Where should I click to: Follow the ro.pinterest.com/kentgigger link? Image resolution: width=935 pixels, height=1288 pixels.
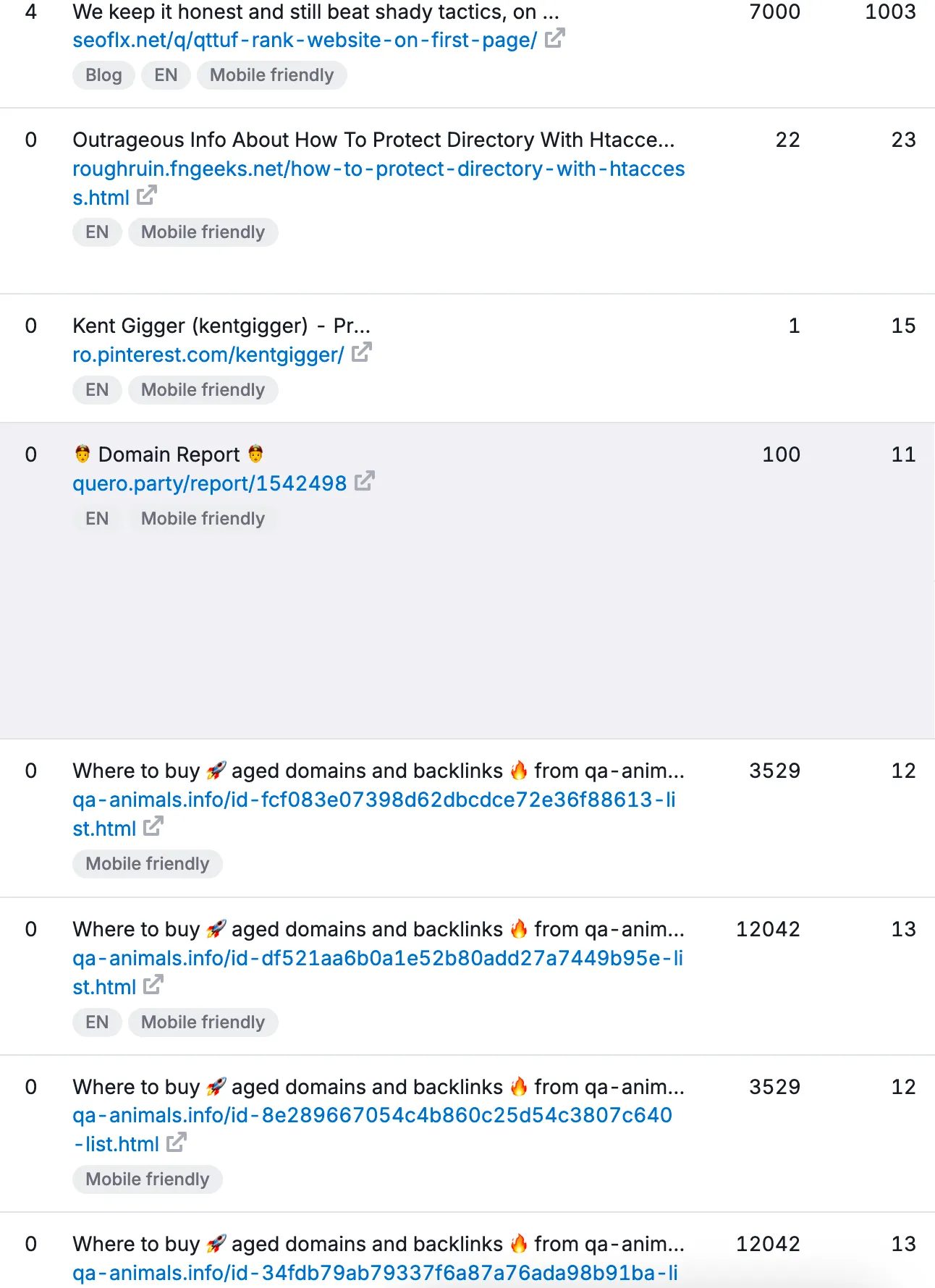[208, 355]
